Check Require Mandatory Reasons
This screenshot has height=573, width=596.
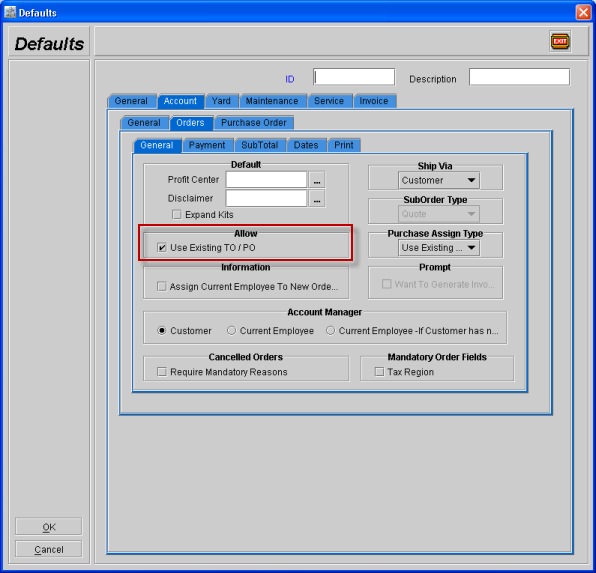[162, 372]
